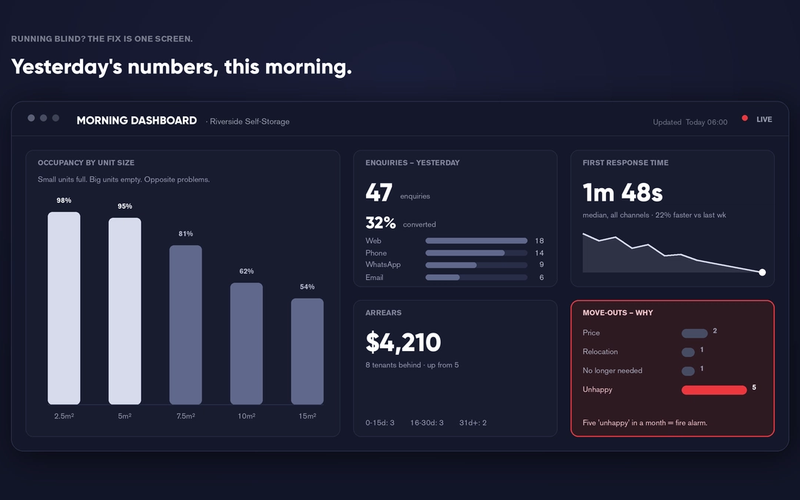Click the Email enquiries progress bar
Image resolution: width=800 pixels, height=500 pixels.
point(477,278)
